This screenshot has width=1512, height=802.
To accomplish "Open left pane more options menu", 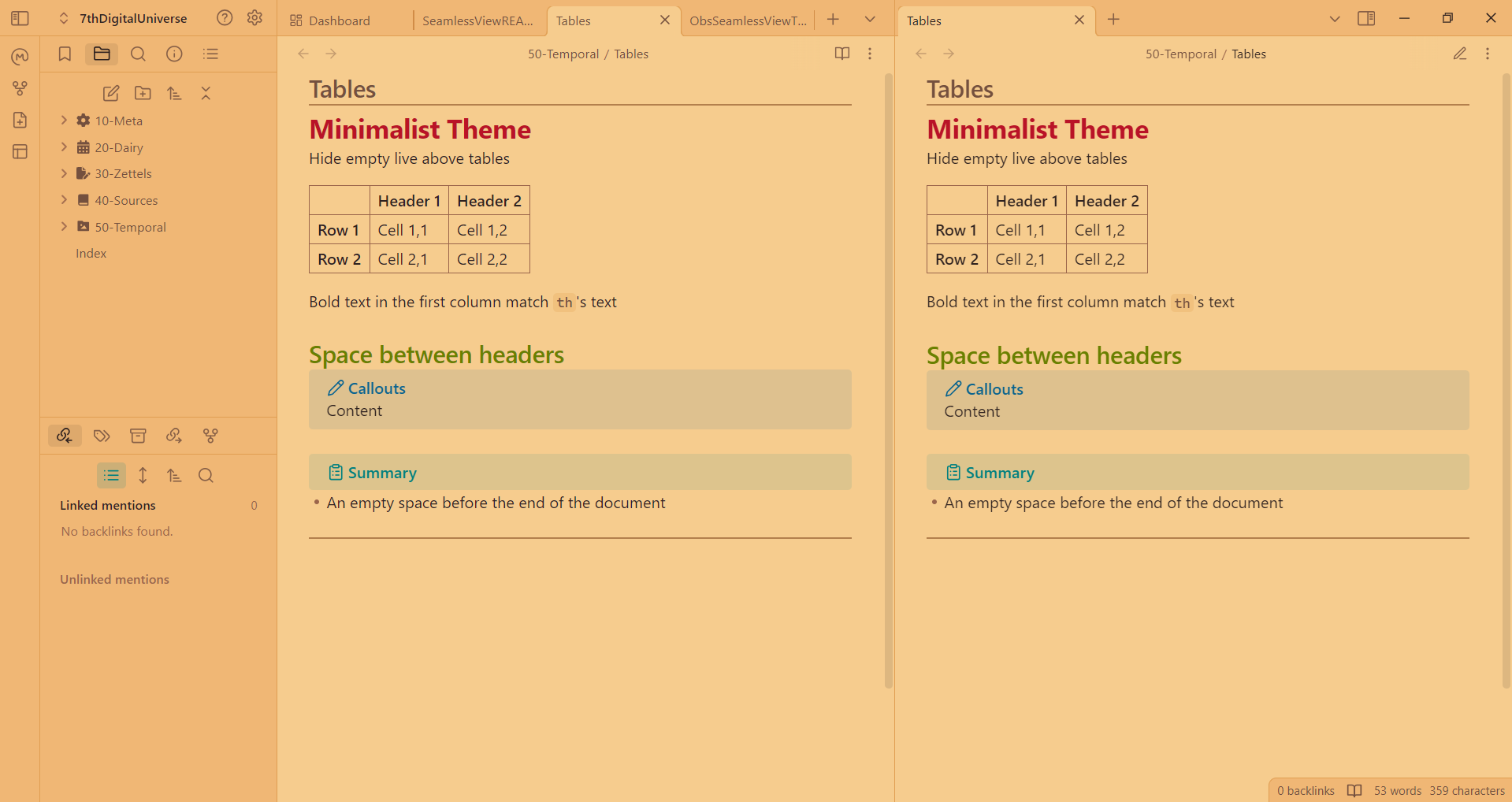I will 870,54.
